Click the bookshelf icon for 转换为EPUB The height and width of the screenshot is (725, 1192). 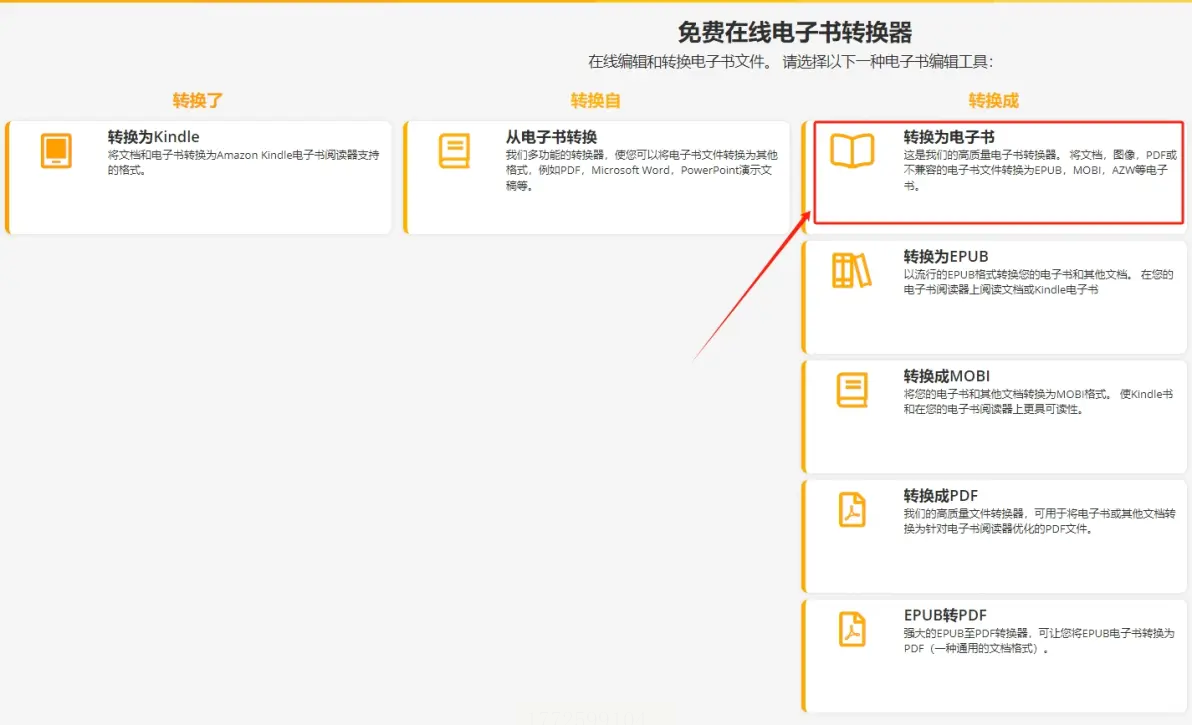(851, 271)
